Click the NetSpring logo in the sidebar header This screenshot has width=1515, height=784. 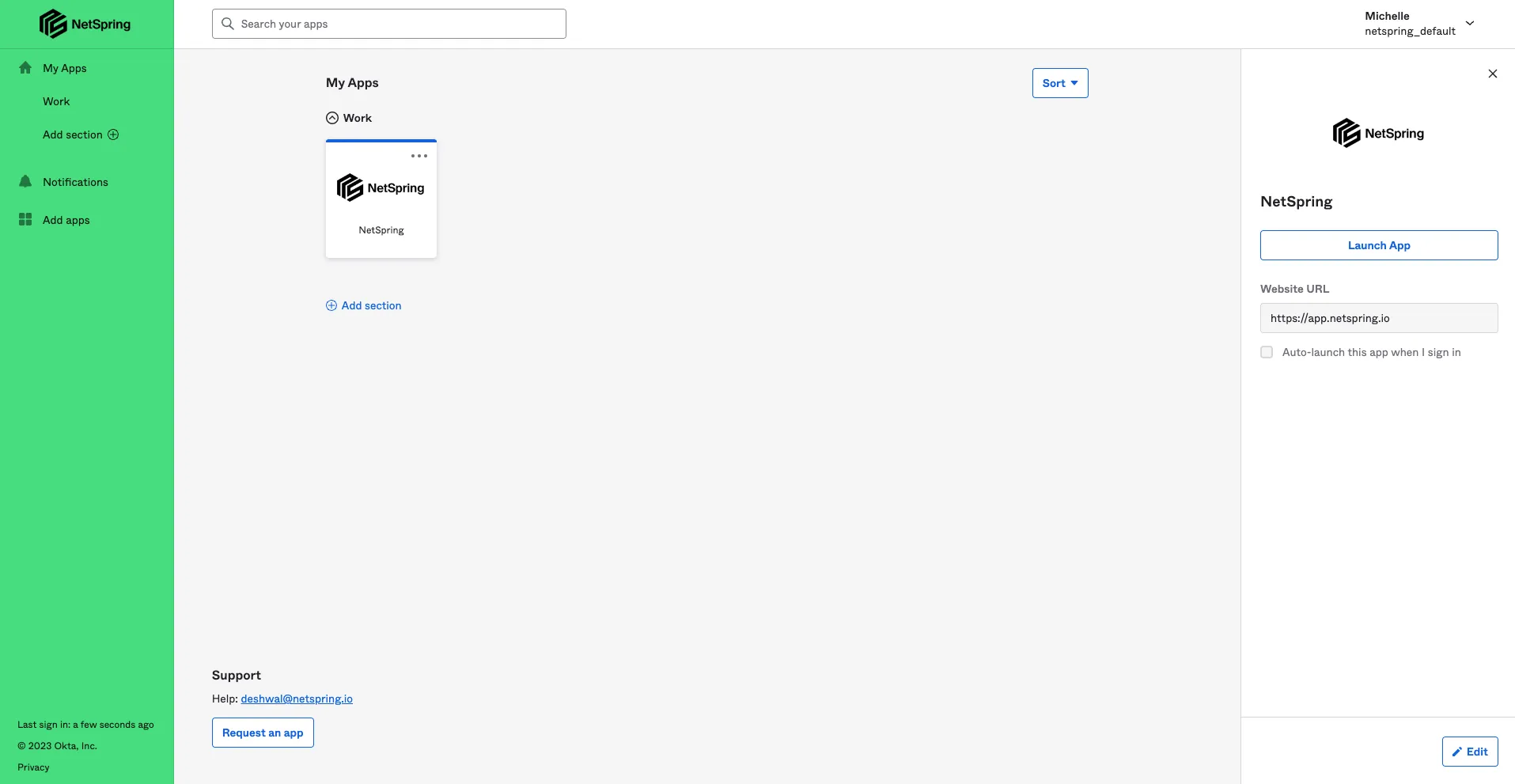[x=85, y=24]
